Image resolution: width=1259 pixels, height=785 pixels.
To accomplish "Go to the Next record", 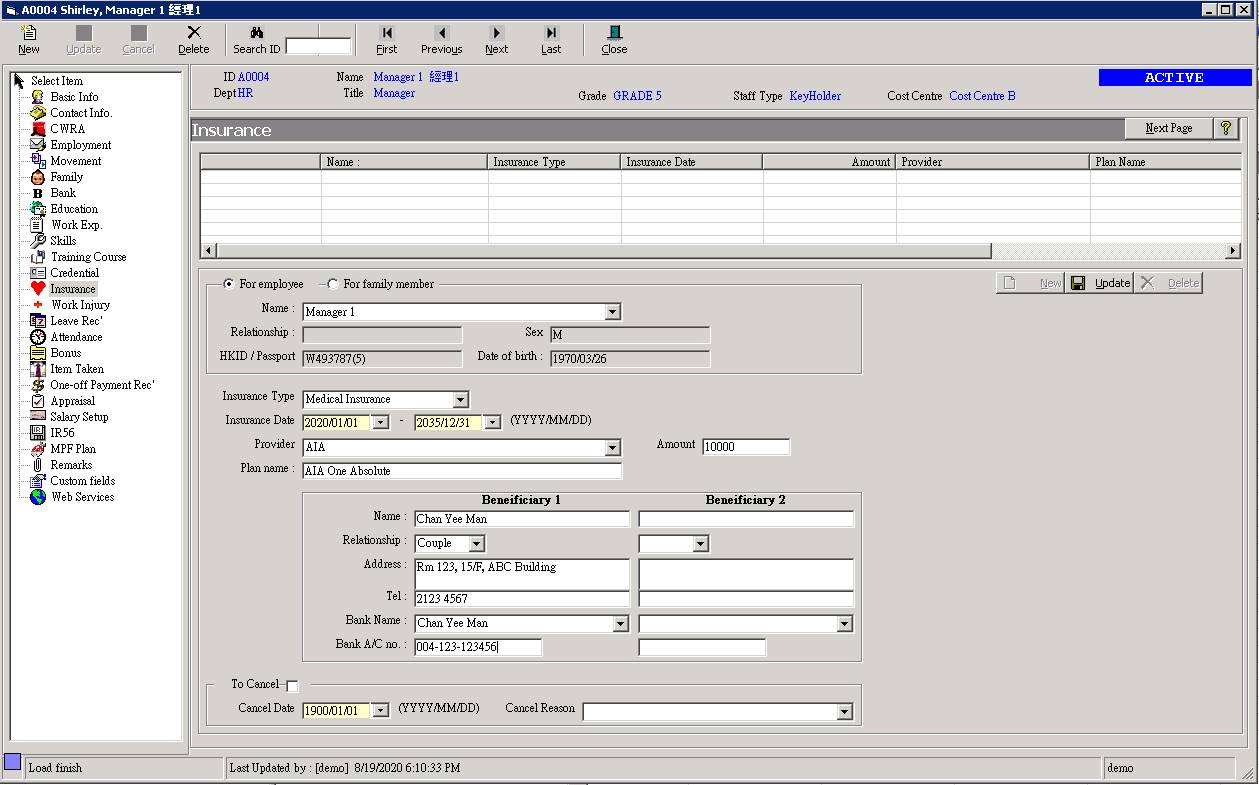I will [x=497, y=40].
